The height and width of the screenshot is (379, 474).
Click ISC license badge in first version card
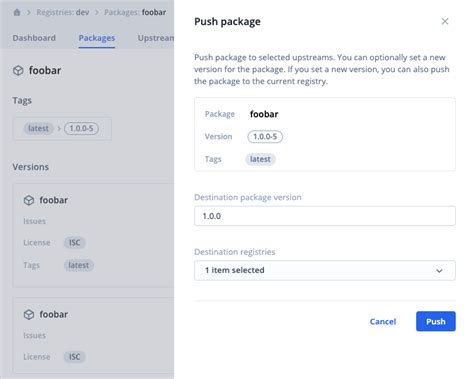pos(75,243)
